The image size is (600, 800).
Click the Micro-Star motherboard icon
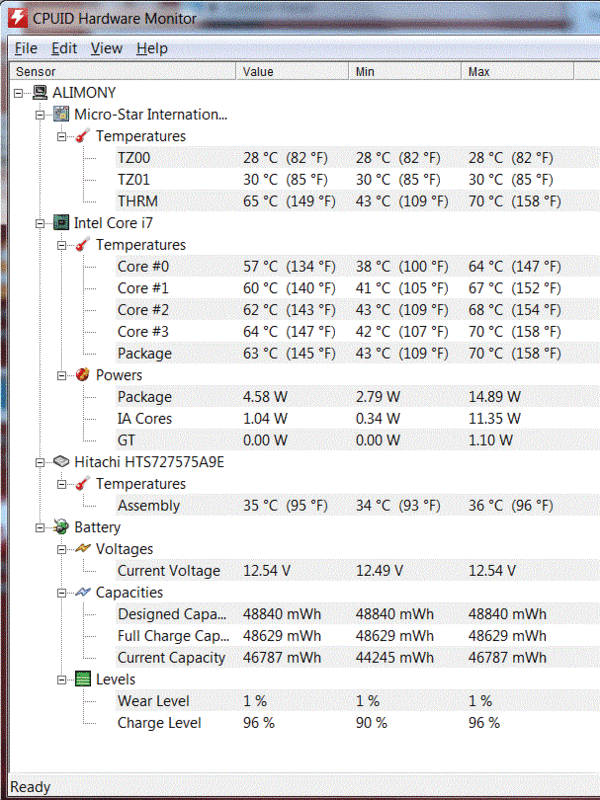(x=61, y=114)
